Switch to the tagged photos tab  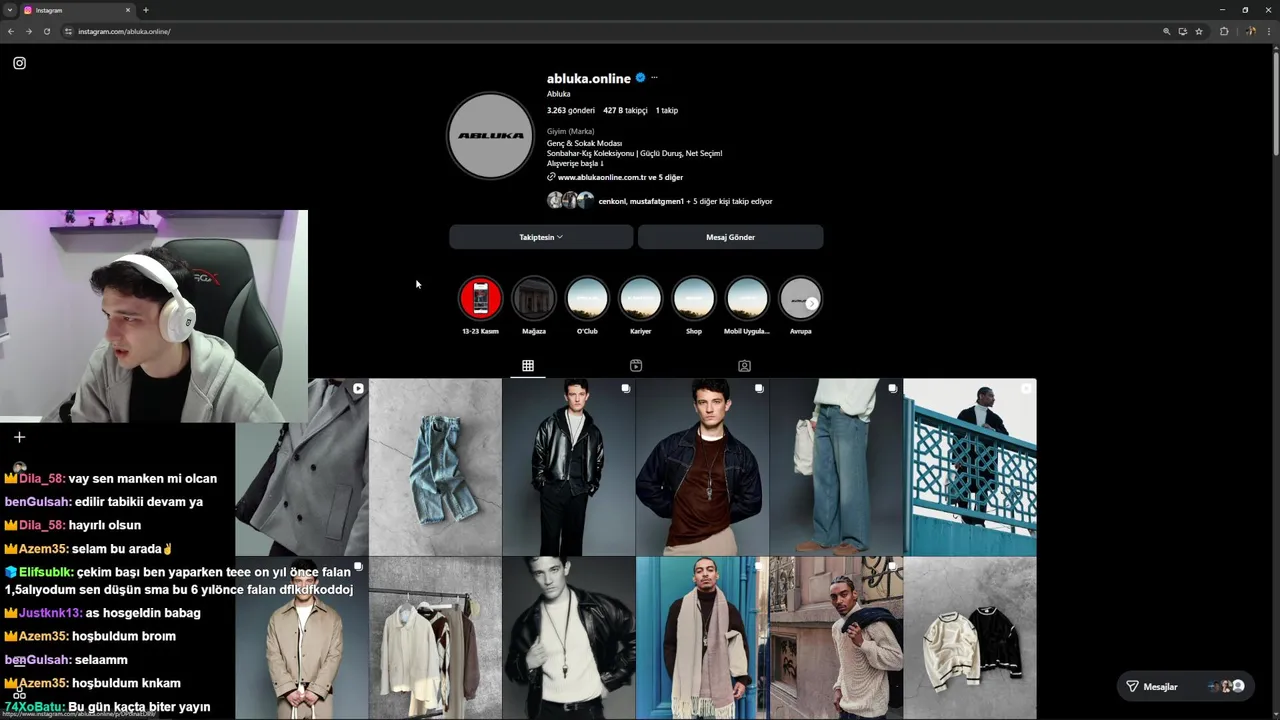pos(744,366)
